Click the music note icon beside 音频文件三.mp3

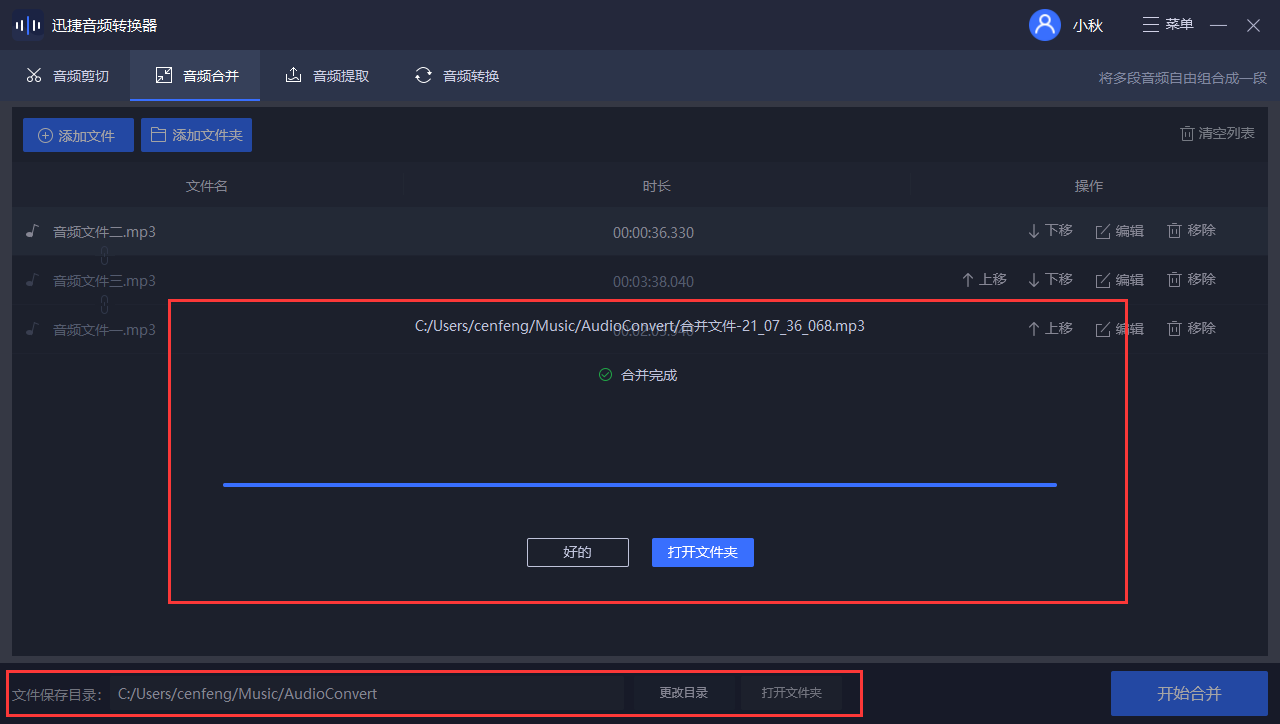tap(32, 281)
